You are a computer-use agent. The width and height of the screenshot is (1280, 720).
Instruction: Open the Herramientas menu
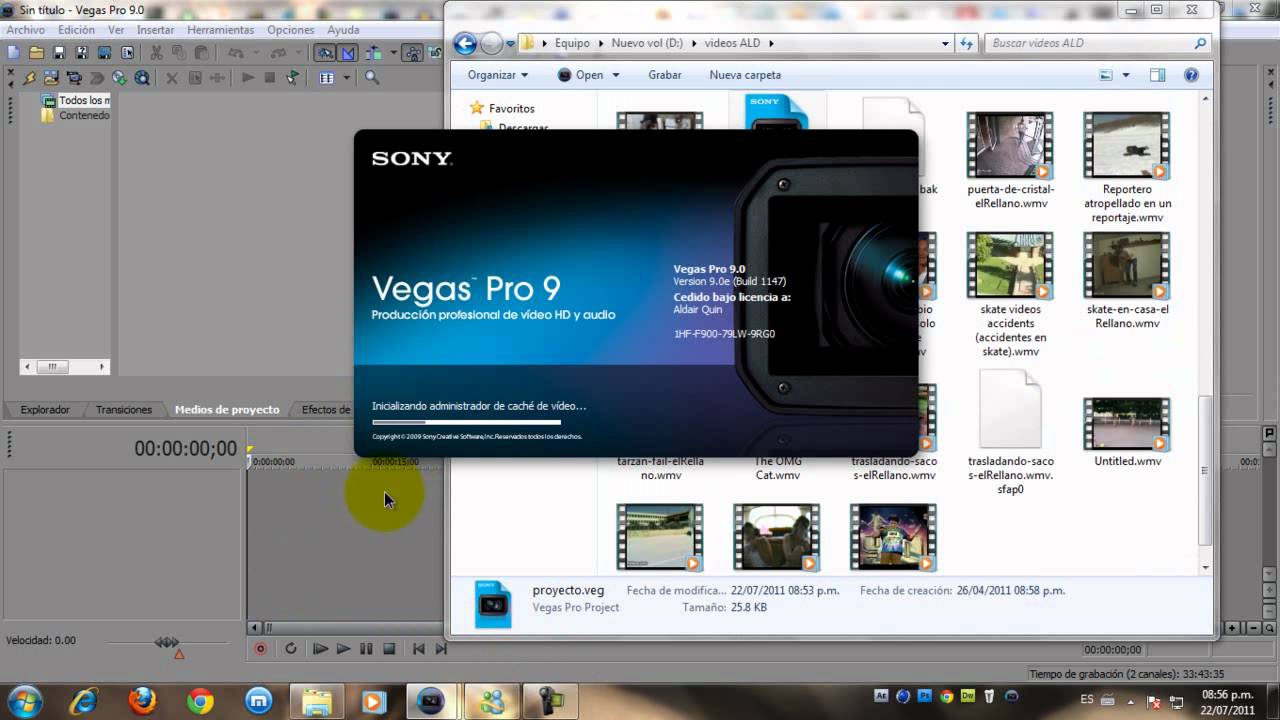(220, 30)
